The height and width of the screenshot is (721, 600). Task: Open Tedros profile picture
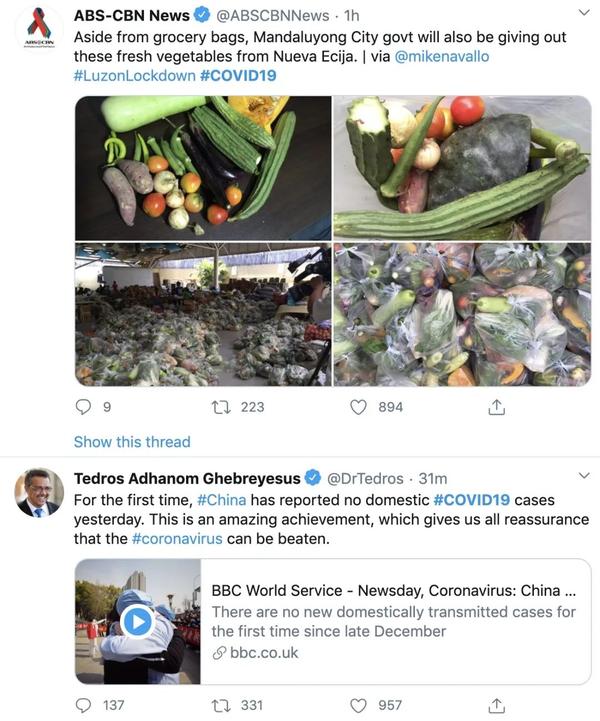coord(39,492)
